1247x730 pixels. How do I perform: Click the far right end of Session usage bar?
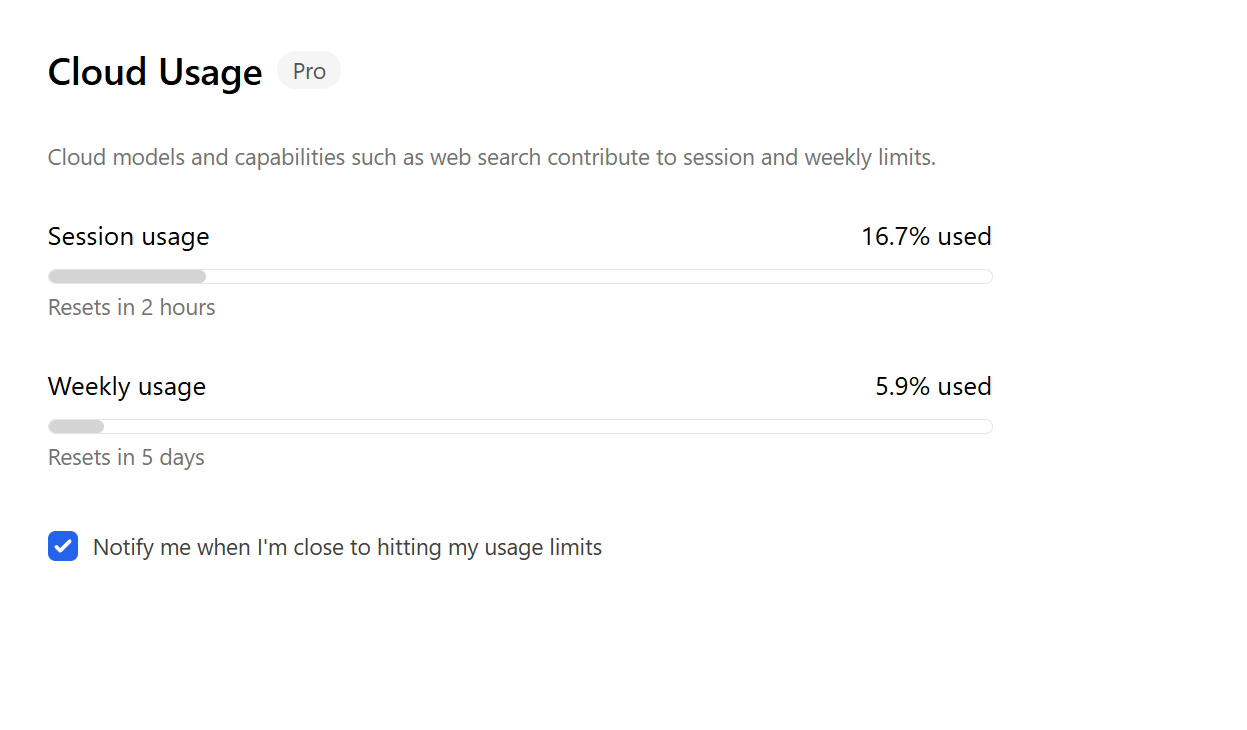(984, 277)
